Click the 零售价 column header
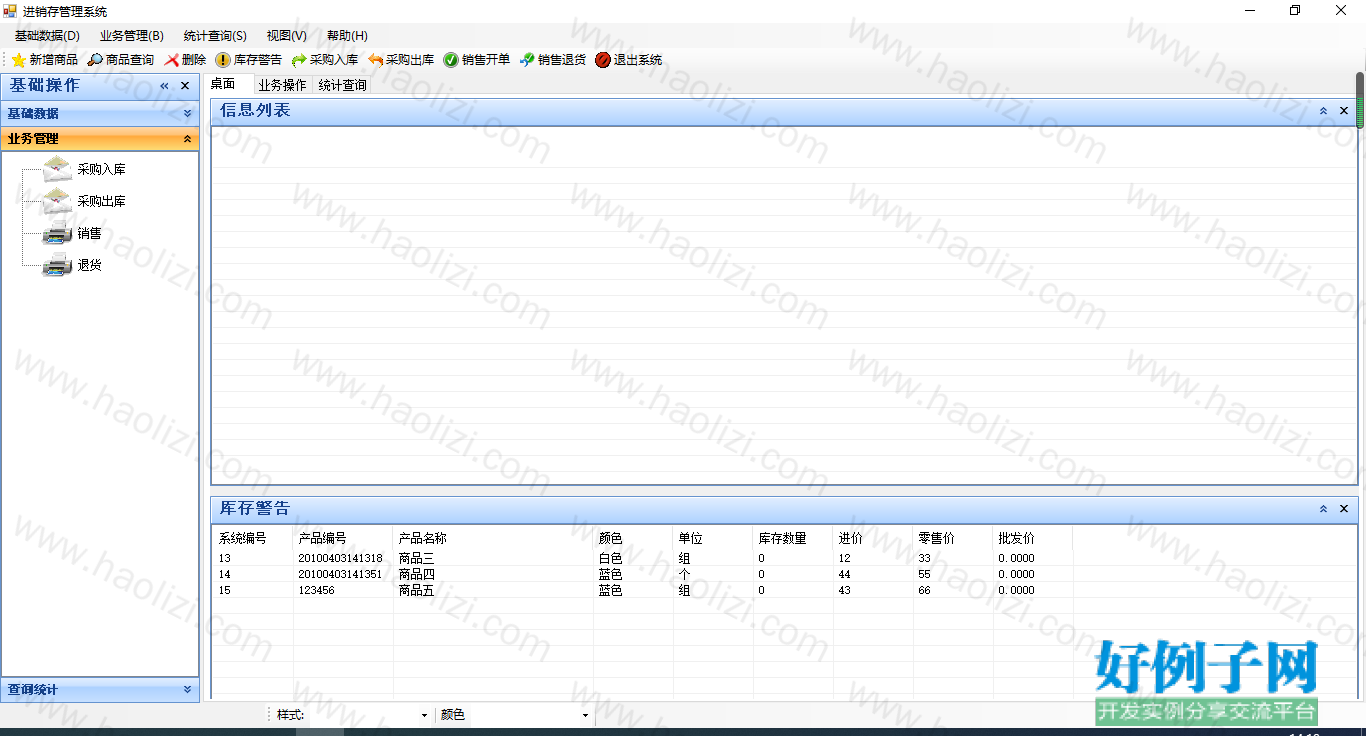Viewport: 1366px width, 736px height. click(x=953, y=538)
